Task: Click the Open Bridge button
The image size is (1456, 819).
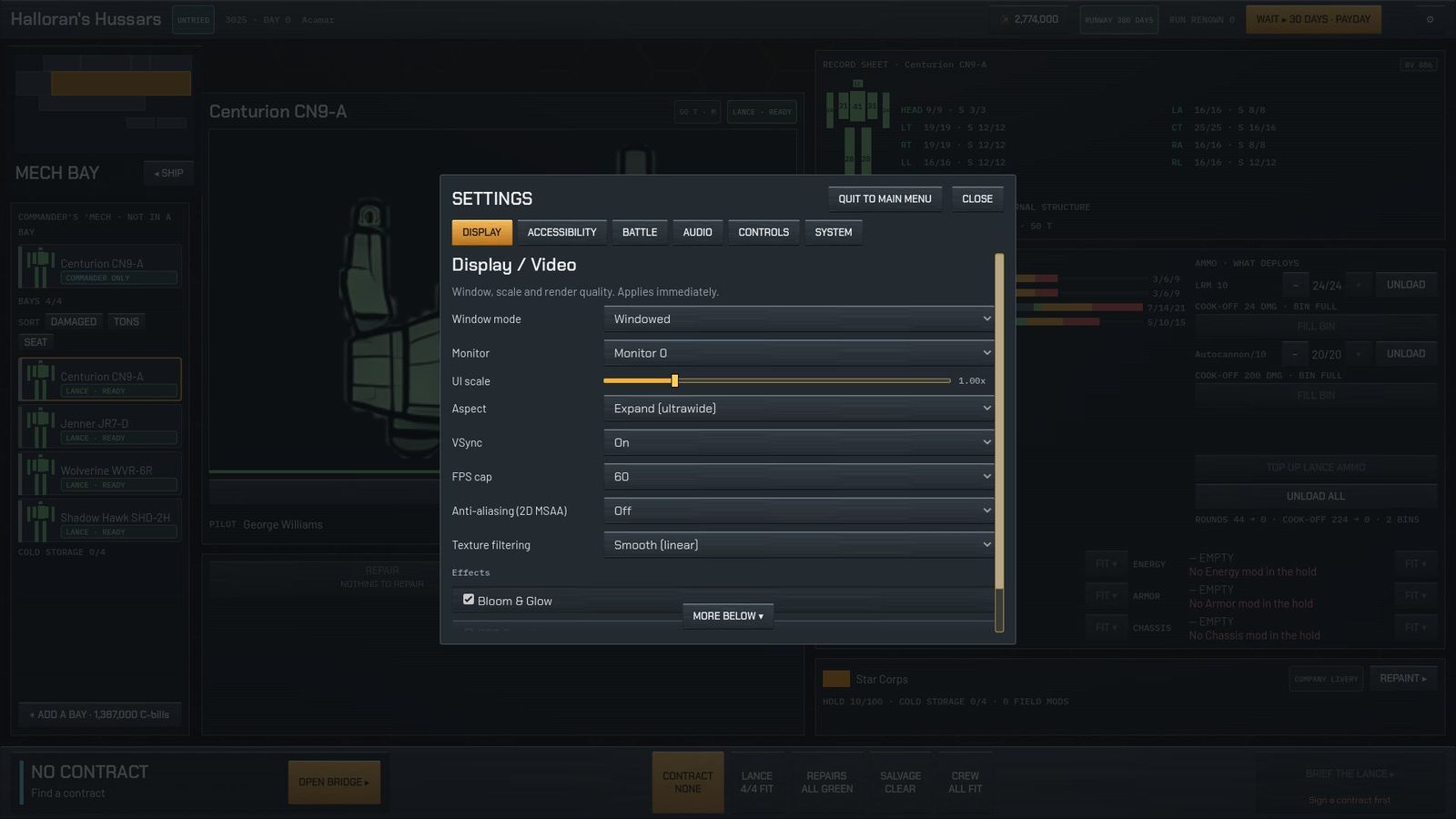Action: tap(334, 782)
